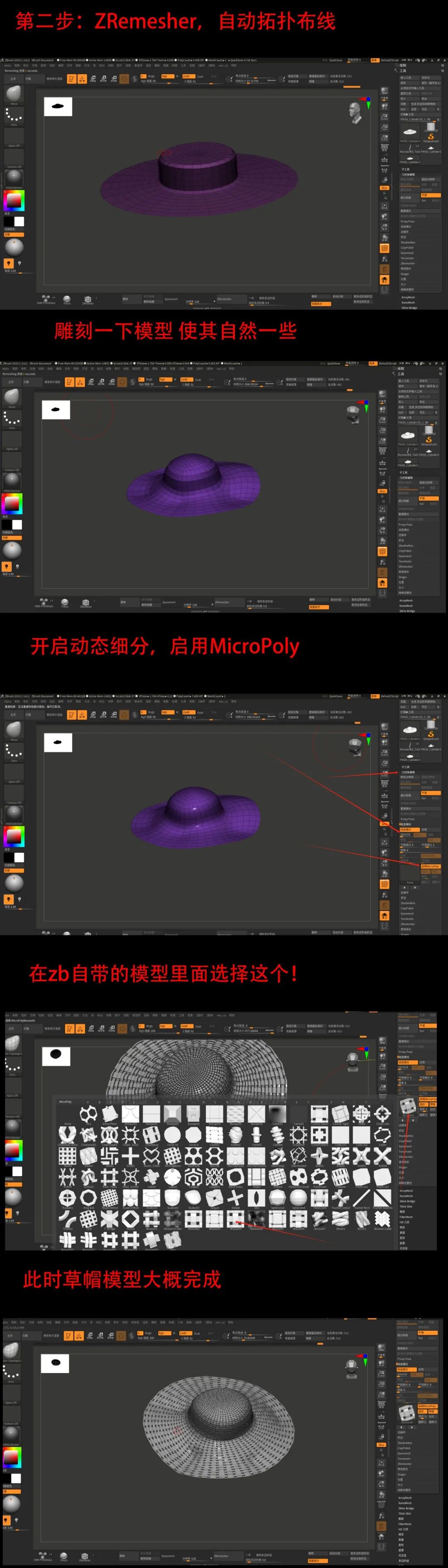Toggle Draw mode in the finished straw hat screenshot
The width and height of the screenshot is (448, 1568).
78,1335
